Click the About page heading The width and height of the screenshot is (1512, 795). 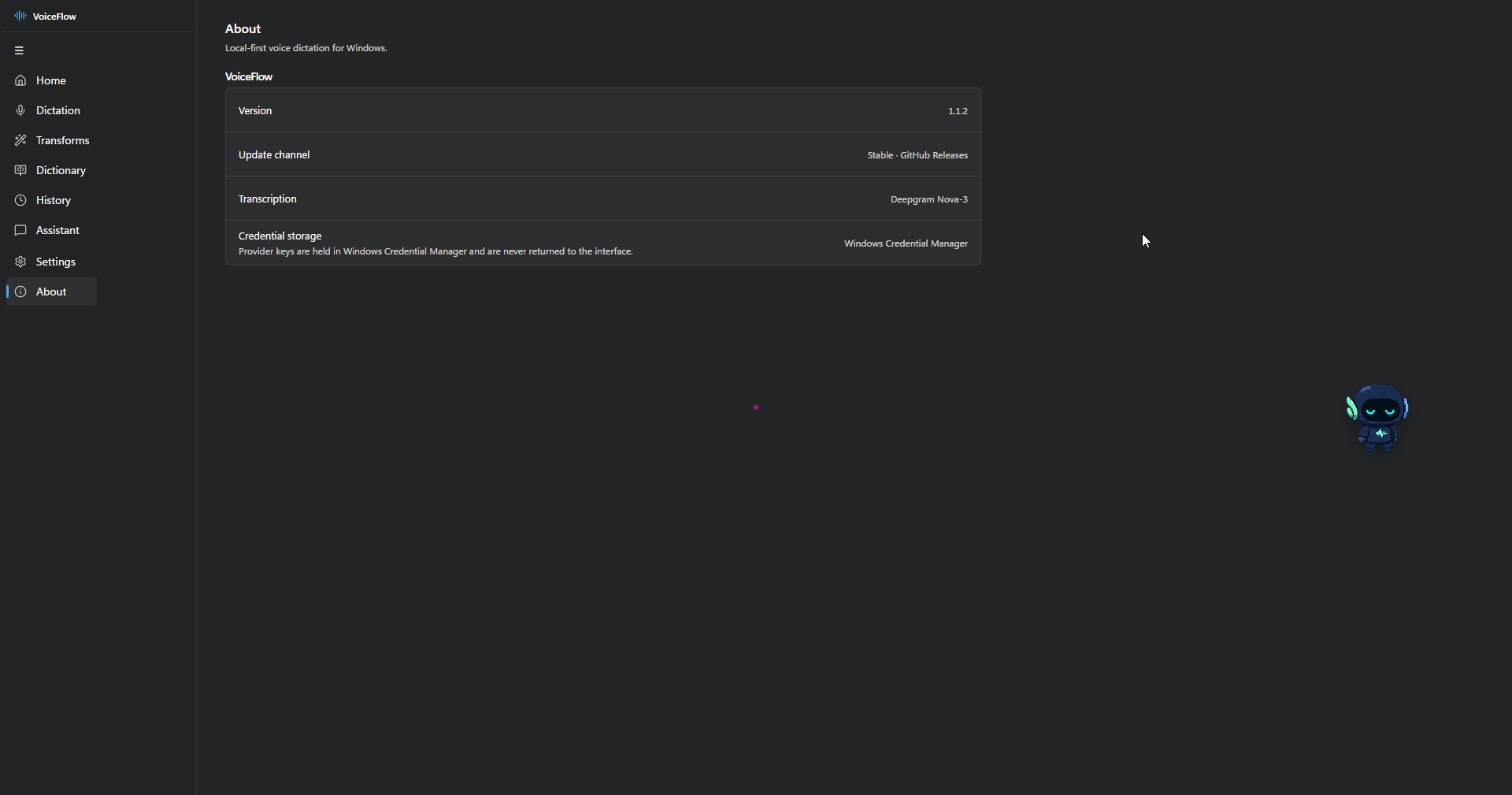243,28
